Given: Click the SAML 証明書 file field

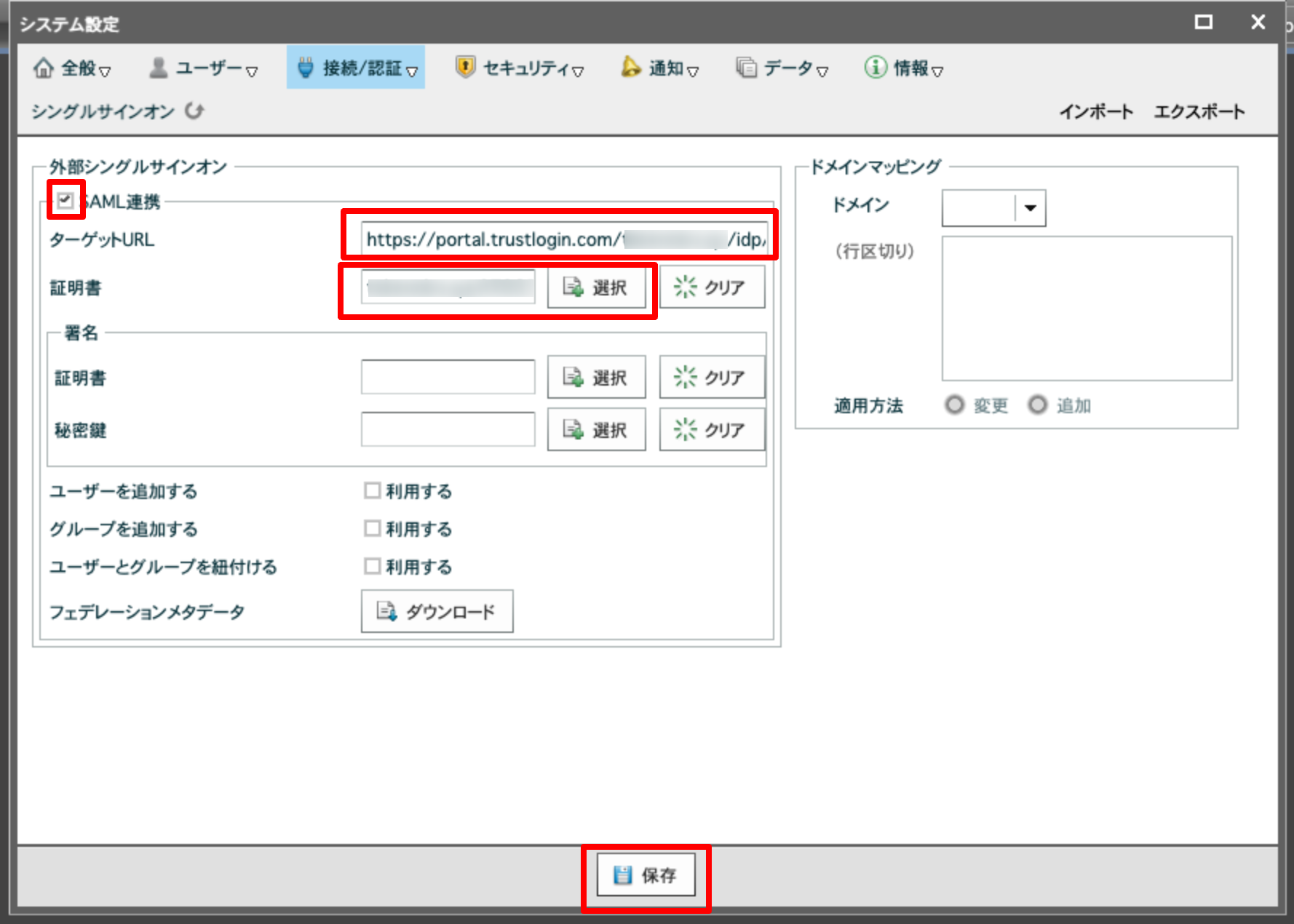Looking at the screenshot, I should coord(448,287).
